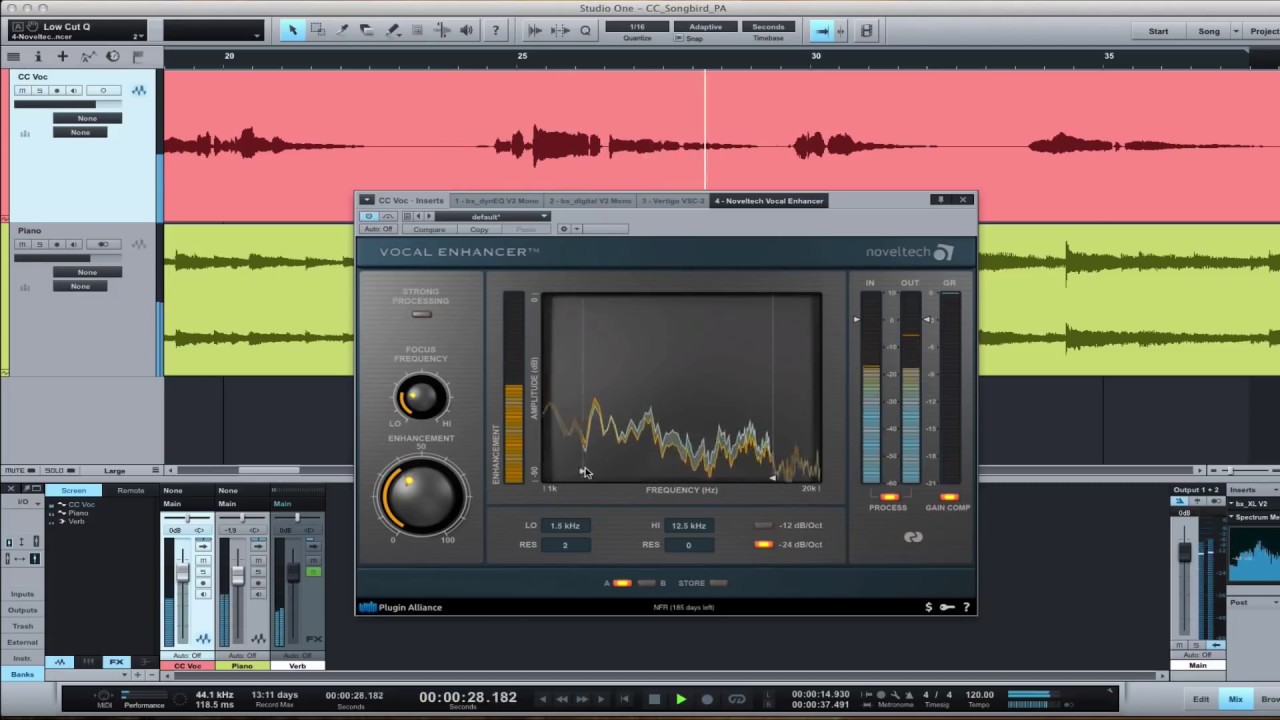Open help with the question mark tool
Image resolution: width=1280 pixels, height=720 pixels.
pos(495,31)
